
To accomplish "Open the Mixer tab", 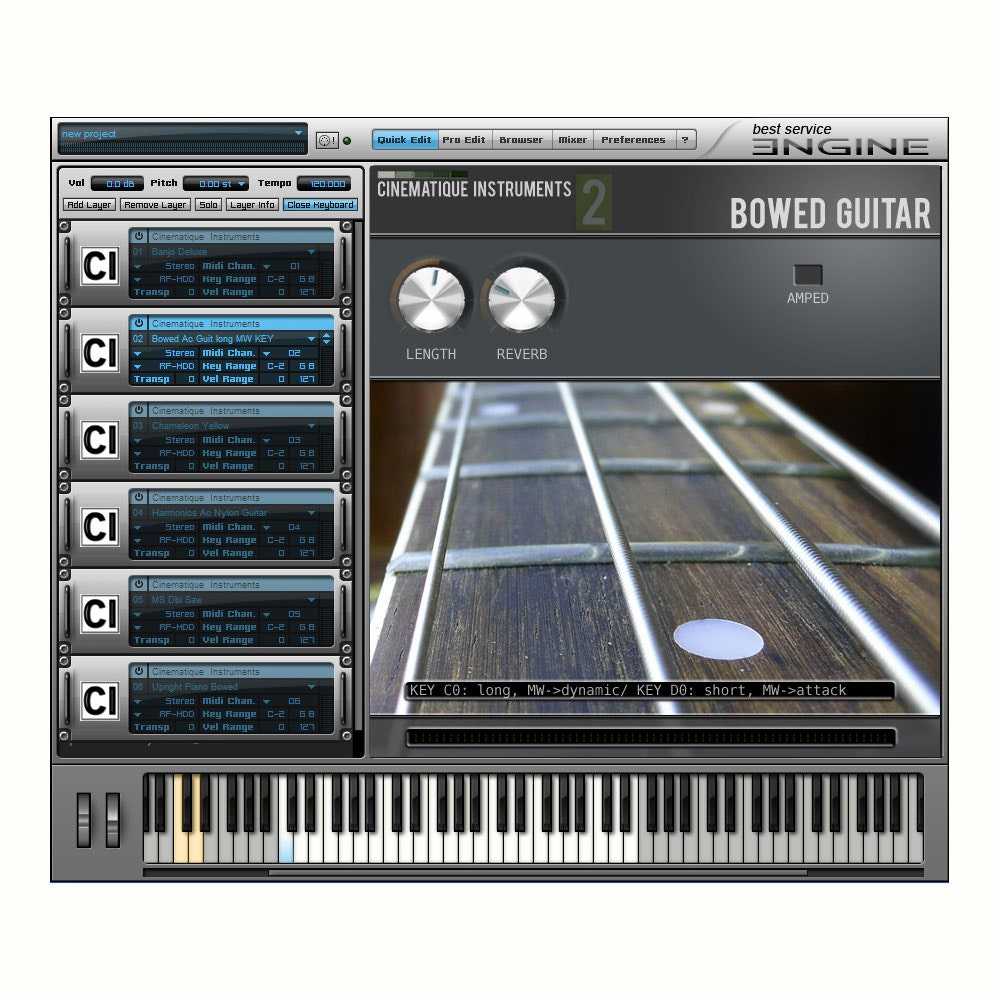I will (x=572, y=140).
